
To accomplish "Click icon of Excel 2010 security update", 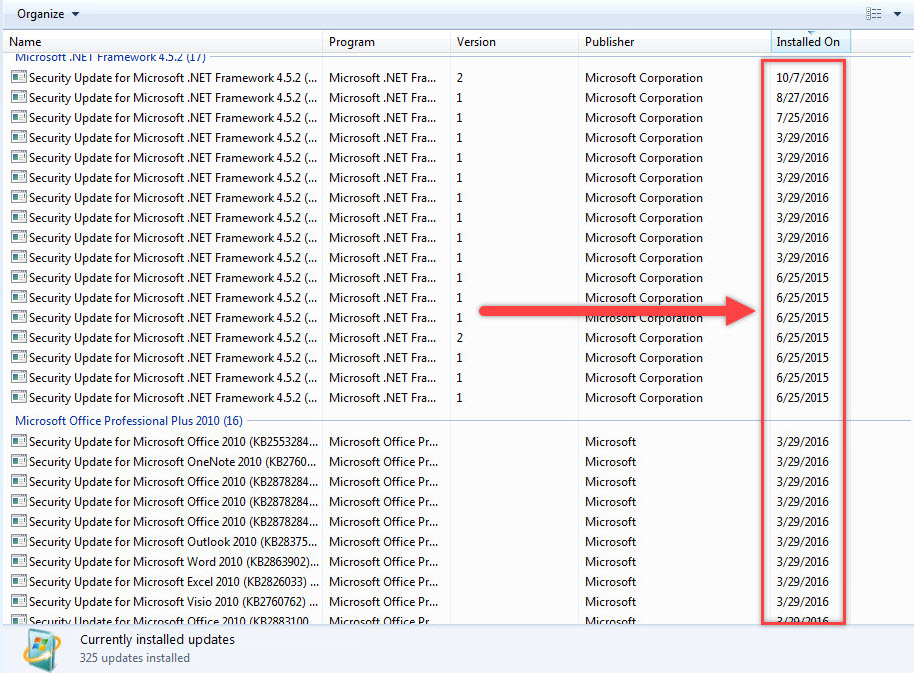I will point(18,582).
